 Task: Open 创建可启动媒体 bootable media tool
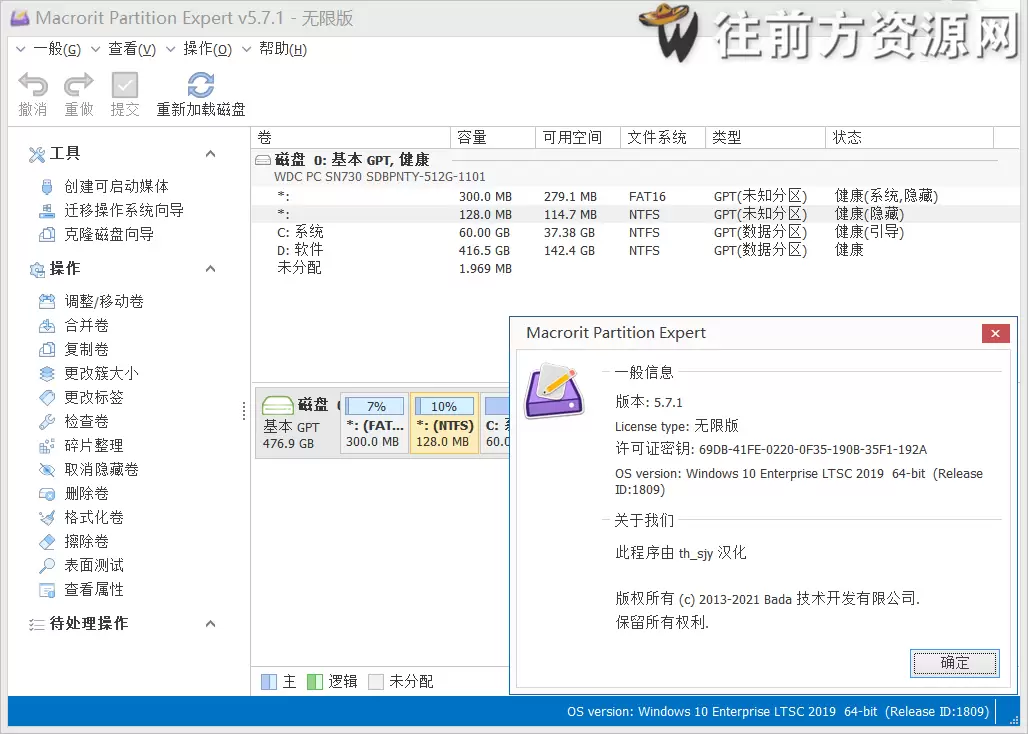(116, 186)
